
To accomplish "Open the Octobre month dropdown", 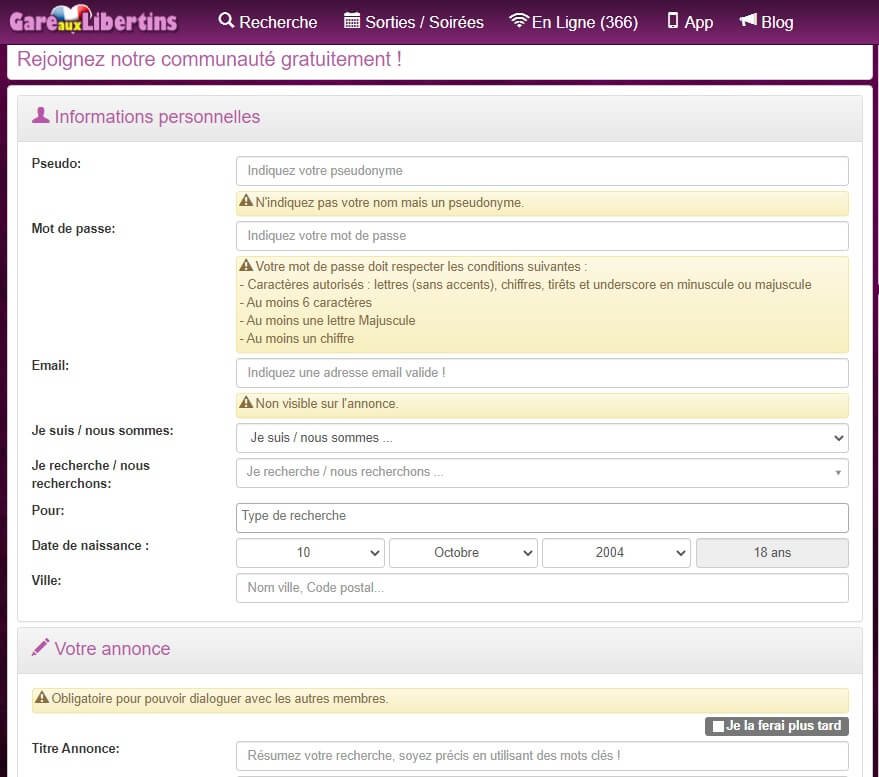I will (462, 552).
